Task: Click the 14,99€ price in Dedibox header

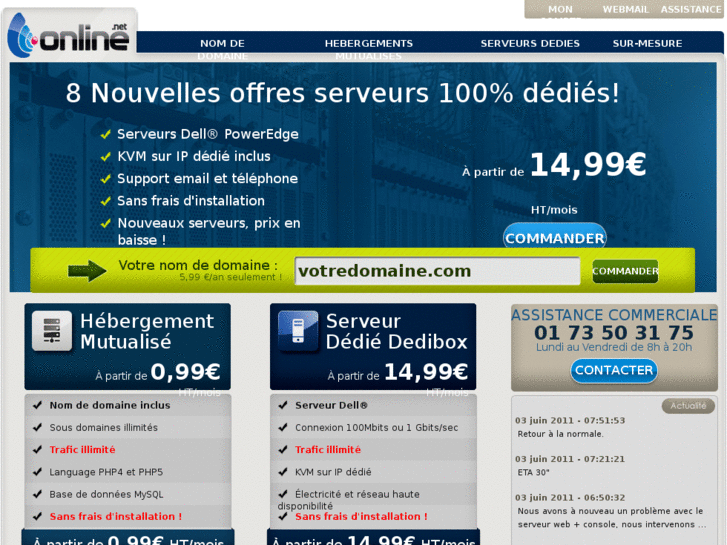Action: (x=426, y=372)
